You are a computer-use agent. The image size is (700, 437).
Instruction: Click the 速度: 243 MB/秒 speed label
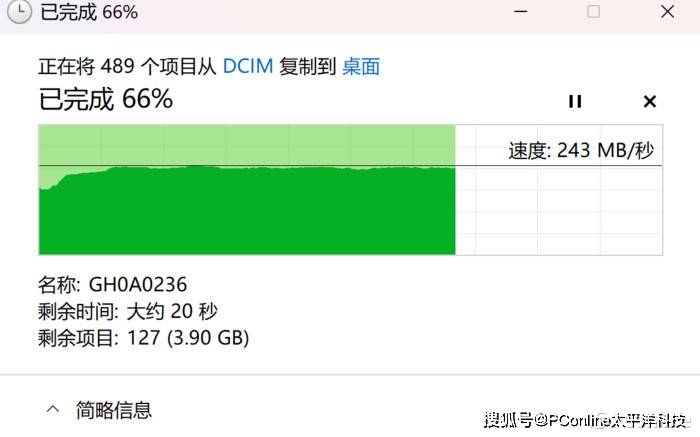click(581, 150)
